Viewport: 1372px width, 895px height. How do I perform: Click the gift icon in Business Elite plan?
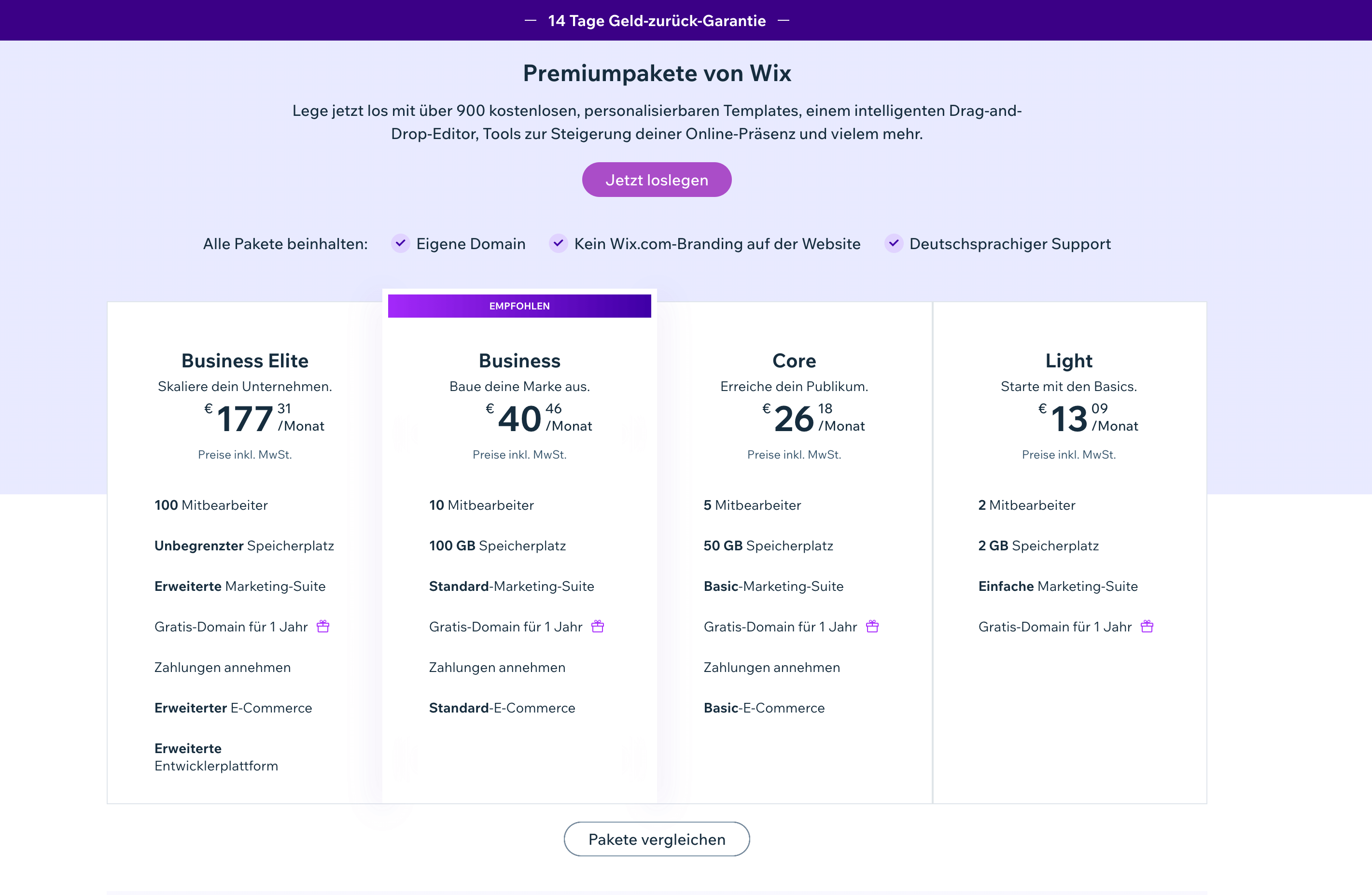323,627
